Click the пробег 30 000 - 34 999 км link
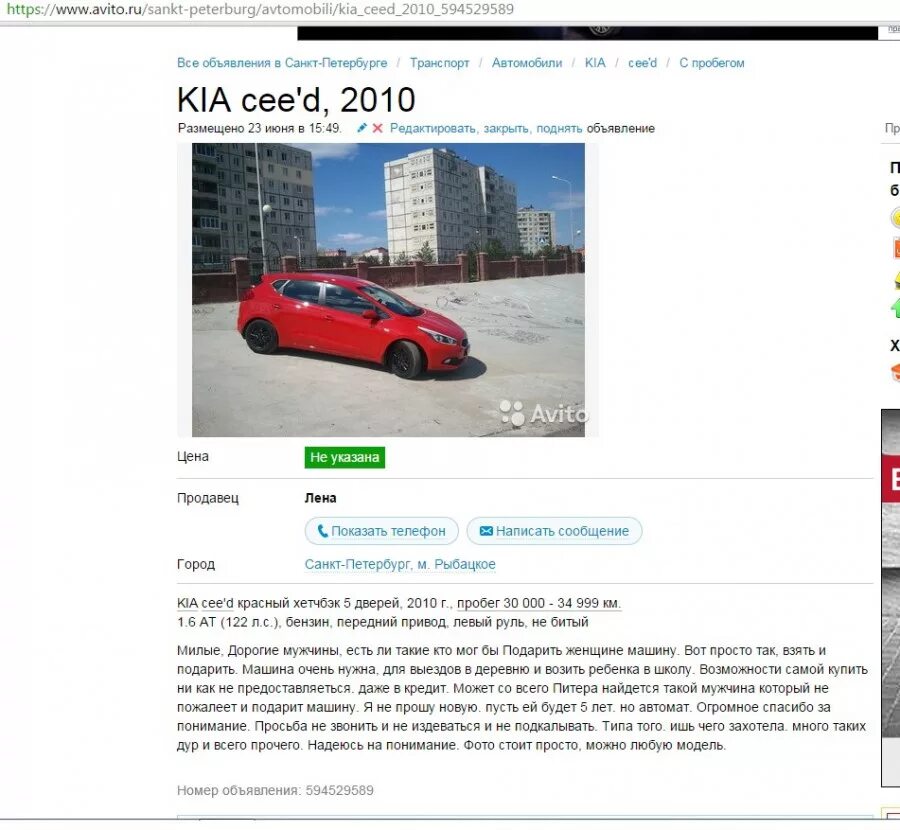 pyautogui.click(x=539, y=603)
